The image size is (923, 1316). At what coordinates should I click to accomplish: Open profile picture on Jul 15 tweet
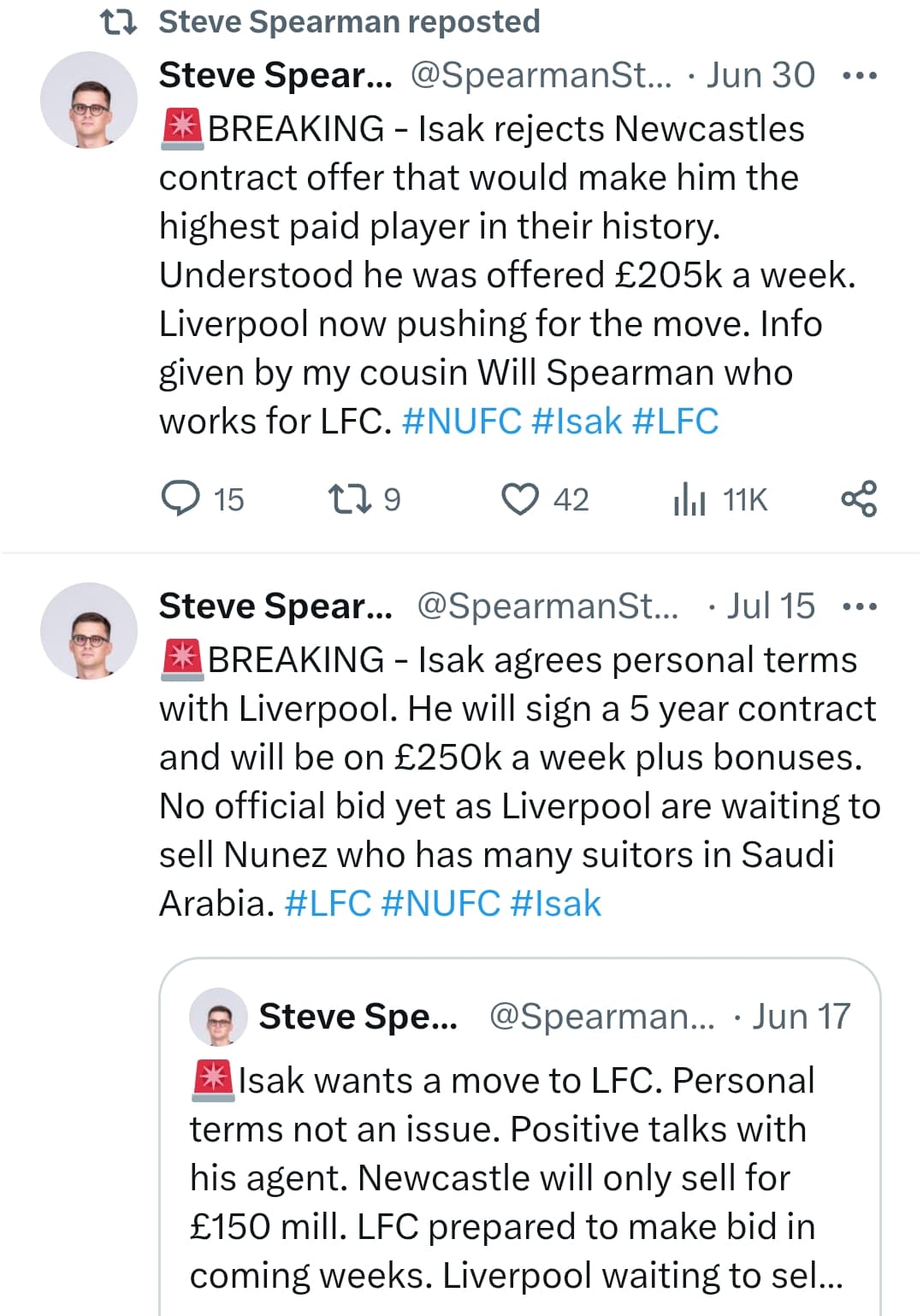[89, 631]
